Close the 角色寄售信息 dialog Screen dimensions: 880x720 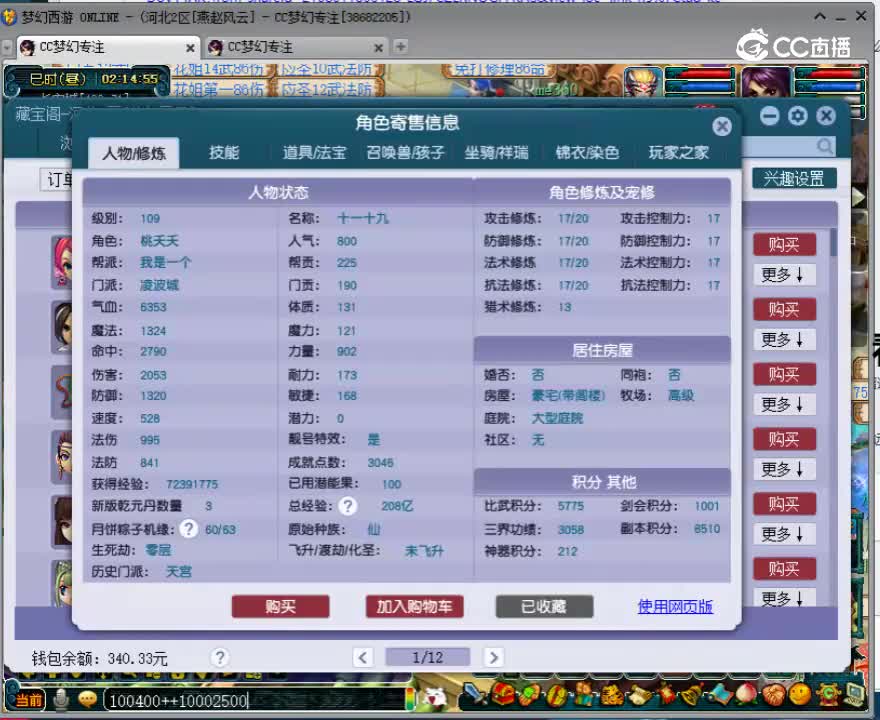coord(722,126)
